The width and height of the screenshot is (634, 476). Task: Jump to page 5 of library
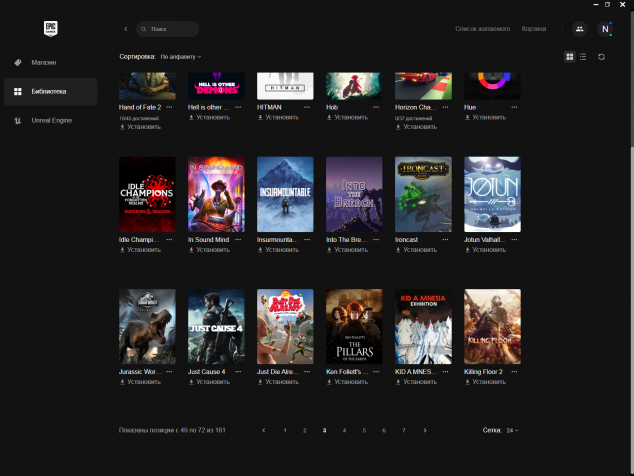[x=364, y=430]
